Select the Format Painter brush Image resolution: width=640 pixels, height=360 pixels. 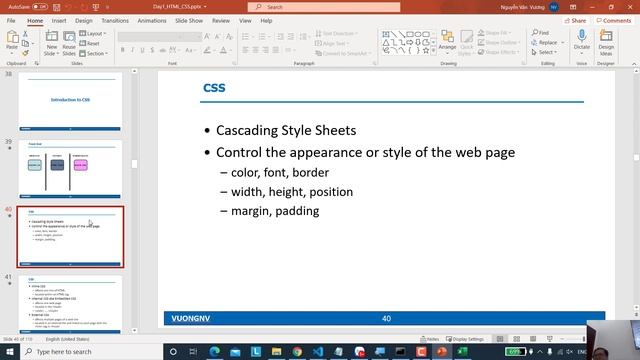coord(25,53)
